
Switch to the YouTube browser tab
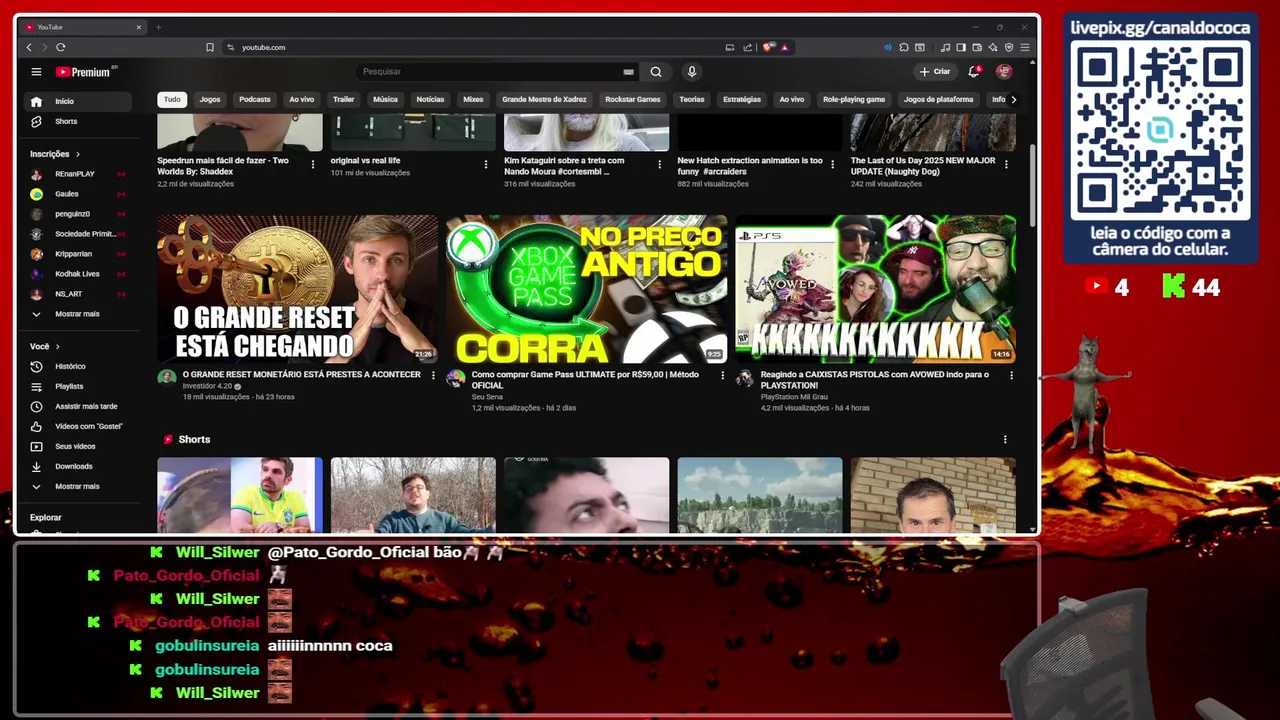pos(82,27)
